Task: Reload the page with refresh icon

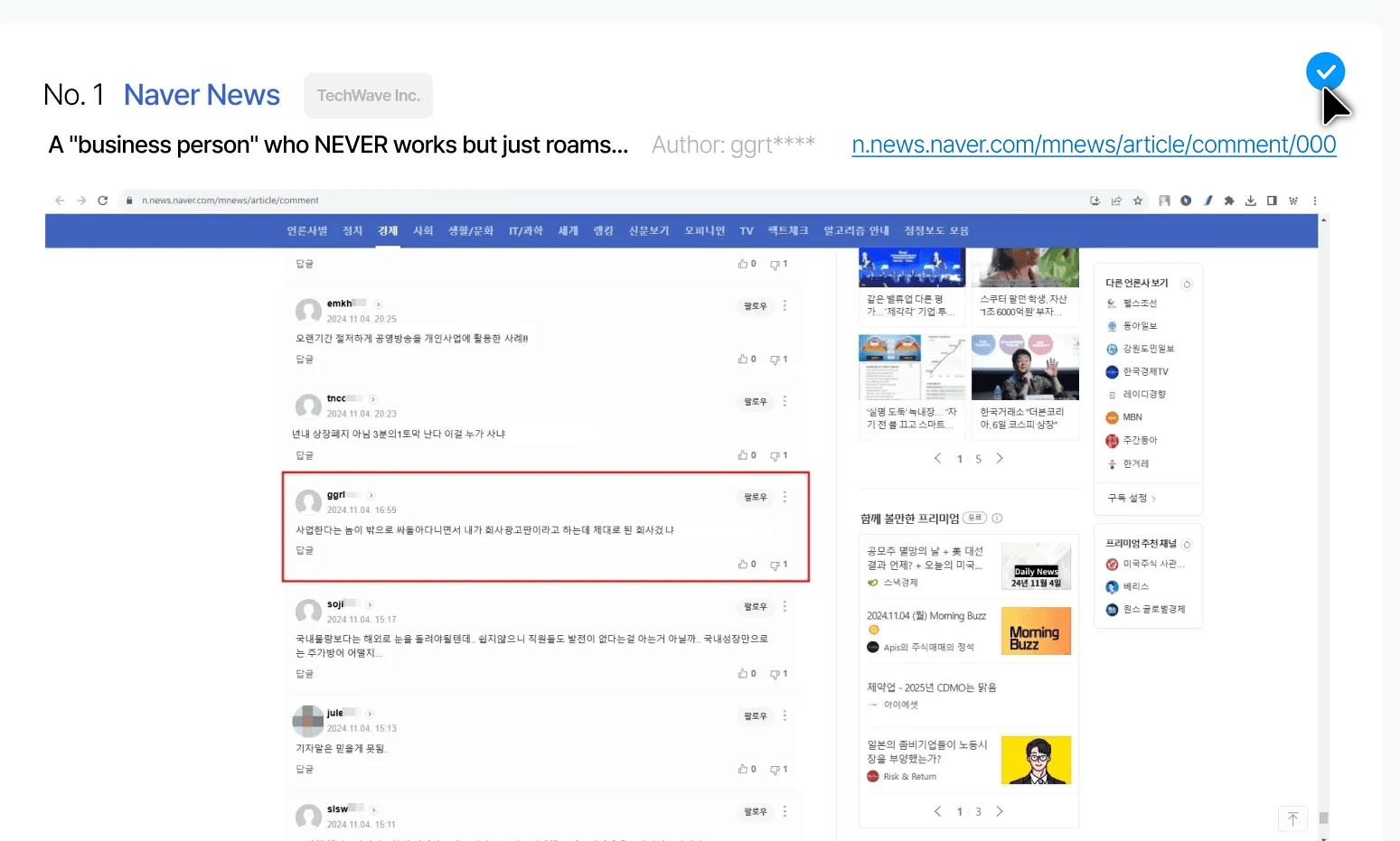Action: (103, 201)
